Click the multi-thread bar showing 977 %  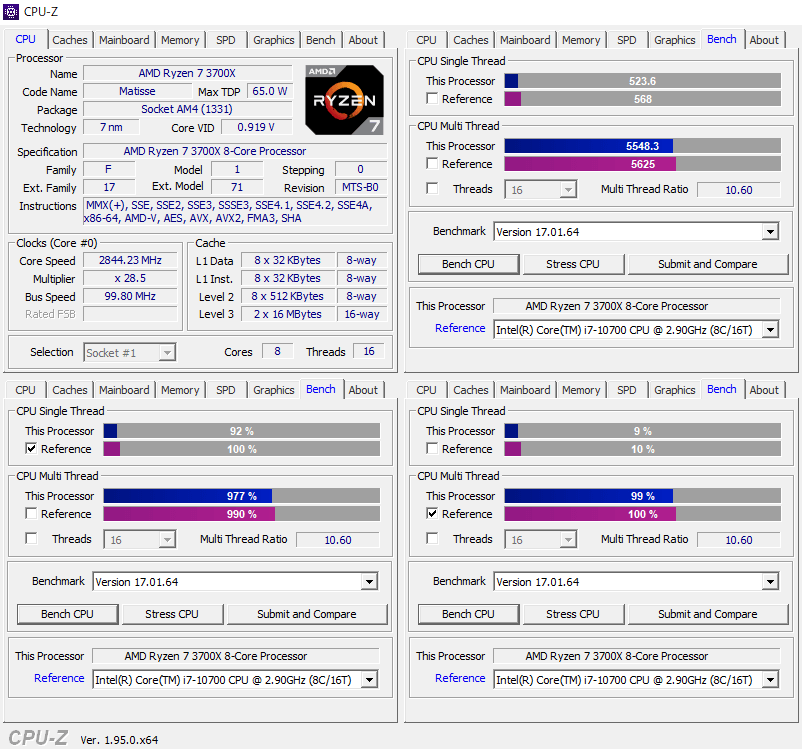(241, 496)
